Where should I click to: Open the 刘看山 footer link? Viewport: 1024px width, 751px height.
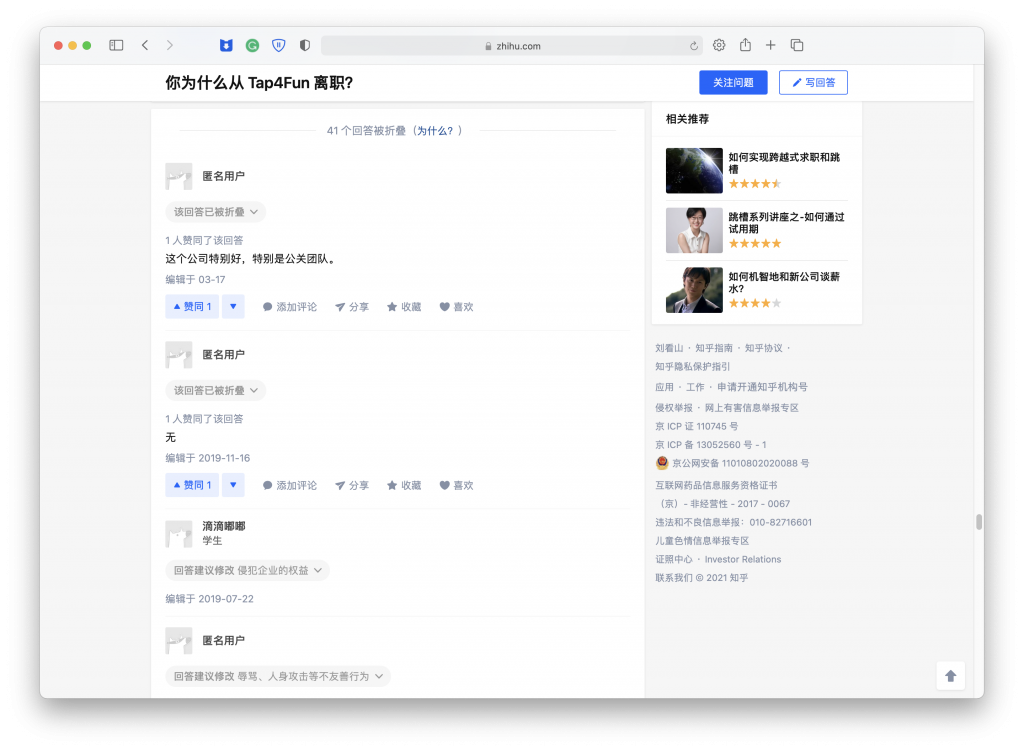click(x=669, y=348)
